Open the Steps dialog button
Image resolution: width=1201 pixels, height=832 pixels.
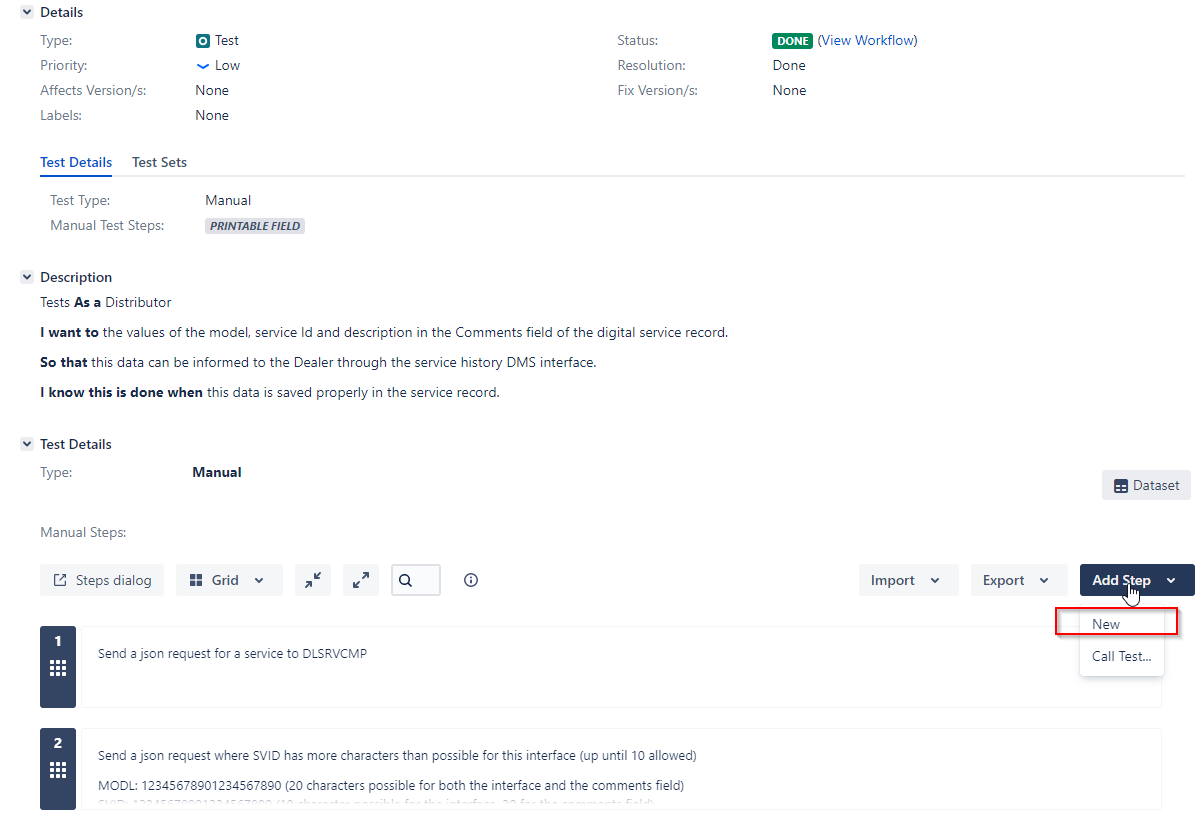pyautogui.click(x=102, y=580)
